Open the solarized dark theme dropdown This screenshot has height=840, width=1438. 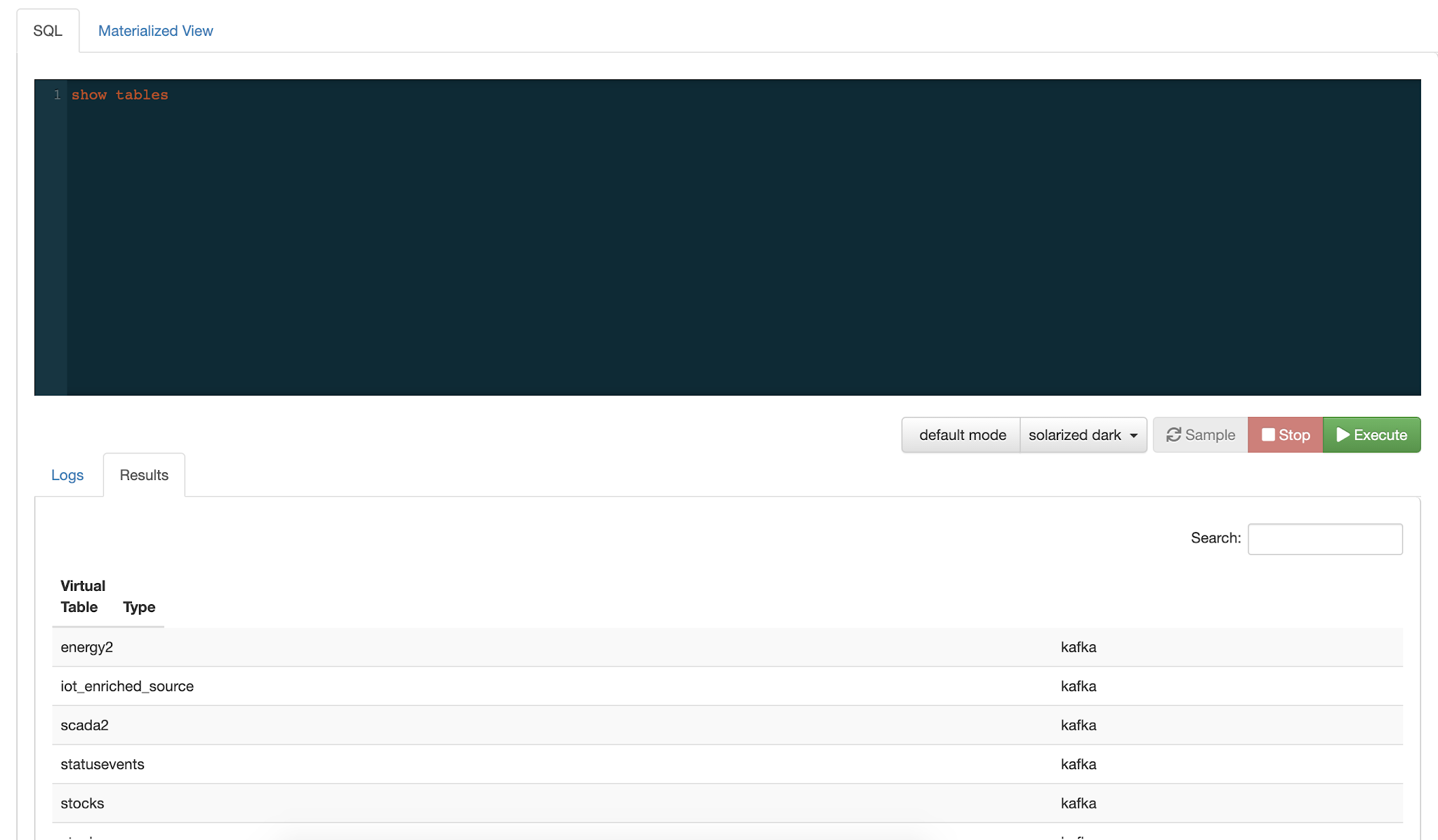point(1083,435)
